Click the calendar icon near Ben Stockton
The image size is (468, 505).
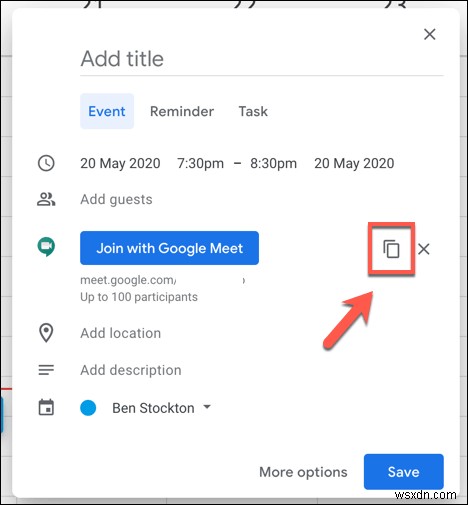pos(46,407)
